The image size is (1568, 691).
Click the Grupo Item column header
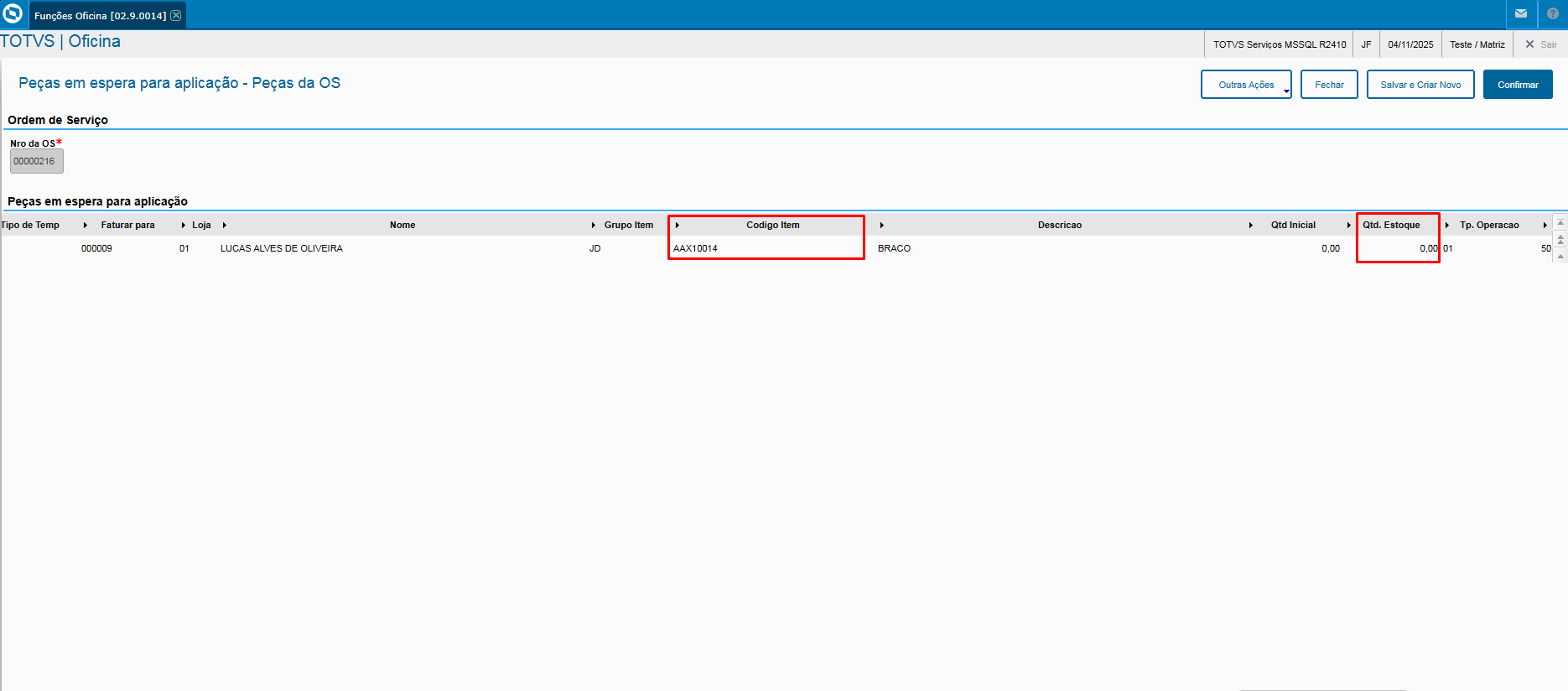[x=629, y=225]
